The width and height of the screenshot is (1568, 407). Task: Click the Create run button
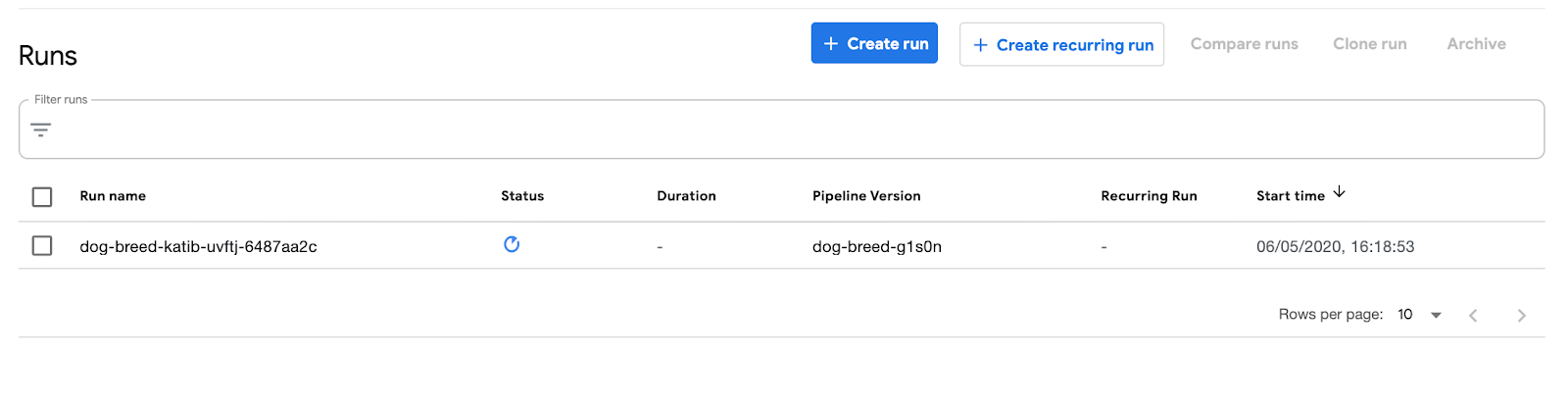874,43
